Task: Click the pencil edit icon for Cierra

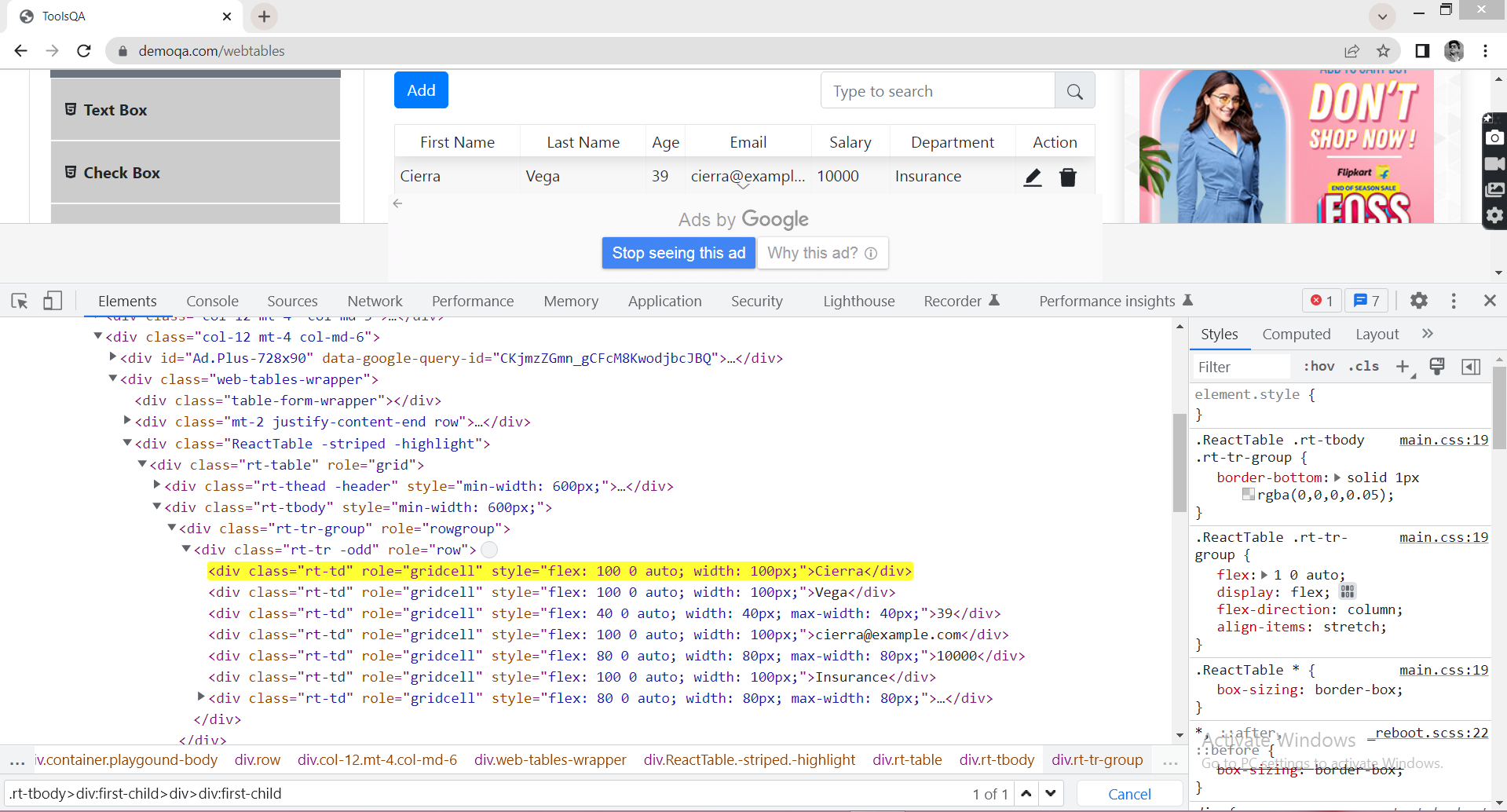Action: click(1033, 177)
